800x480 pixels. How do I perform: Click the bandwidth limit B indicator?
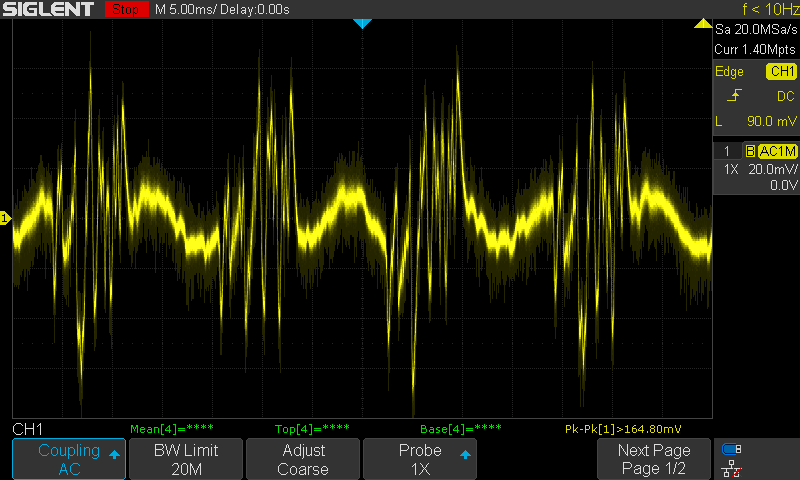tap(750, 151)
